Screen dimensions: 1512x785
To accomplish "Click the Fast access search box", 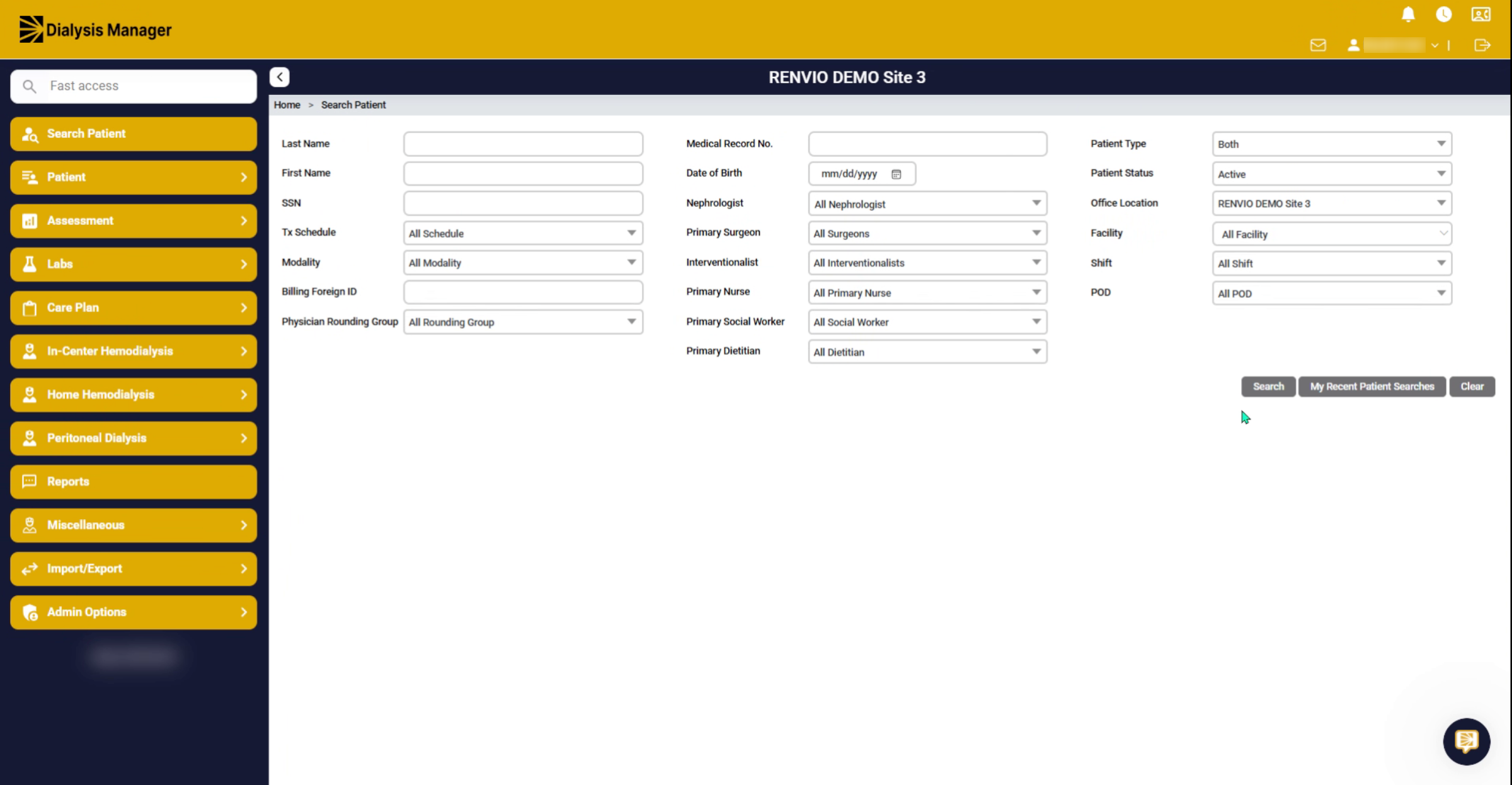I will [134, 86].
